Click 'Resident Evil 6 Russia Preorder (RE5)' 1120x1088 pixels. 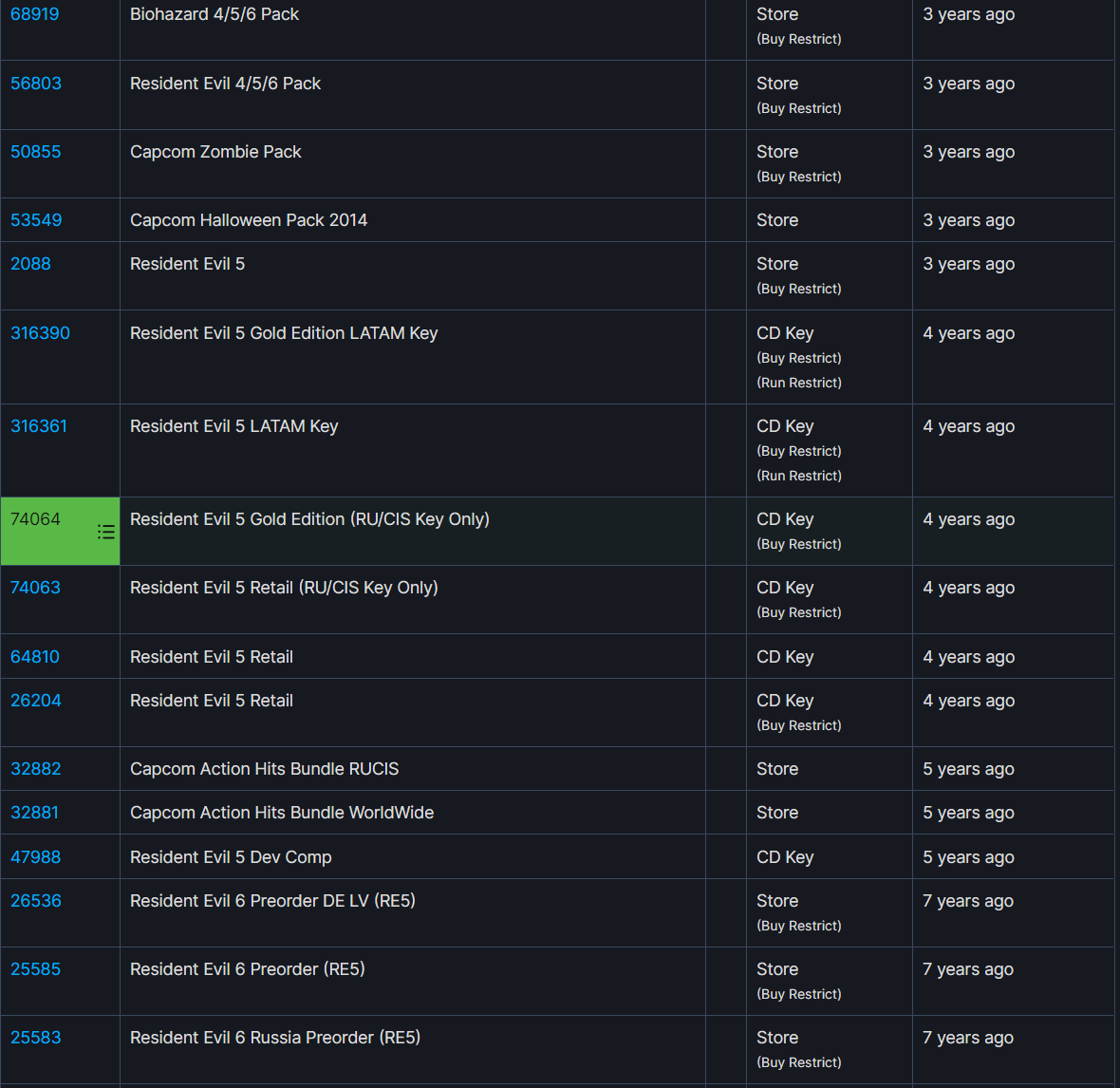tap(275, 1038)
